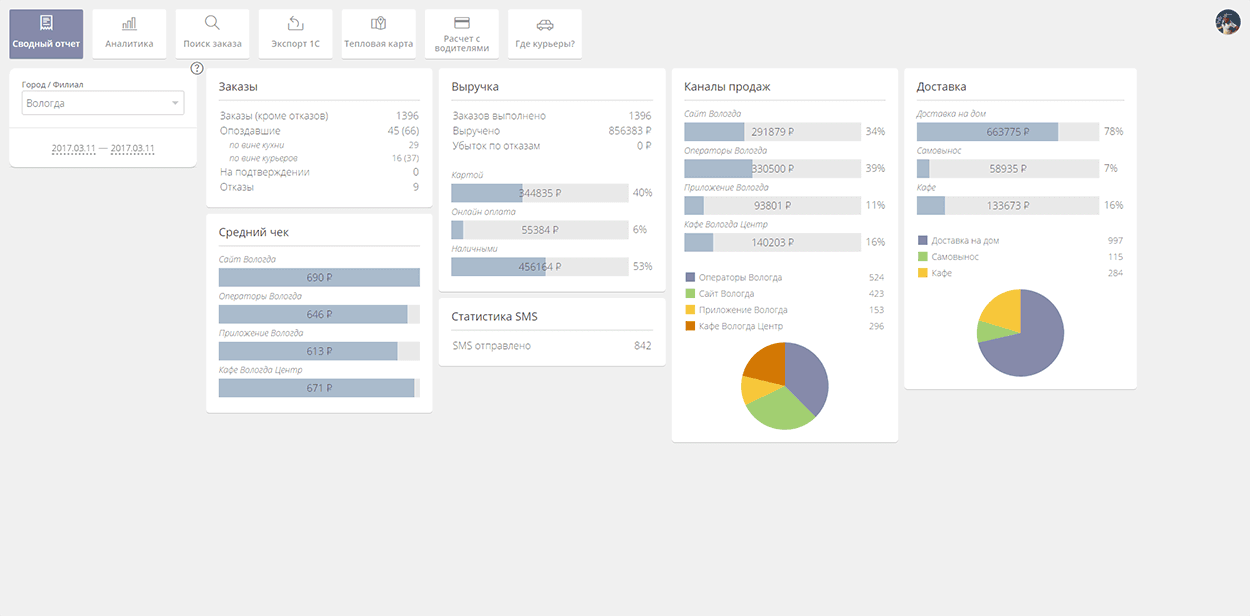Click the Каналы продаж heading

(727, 87)
